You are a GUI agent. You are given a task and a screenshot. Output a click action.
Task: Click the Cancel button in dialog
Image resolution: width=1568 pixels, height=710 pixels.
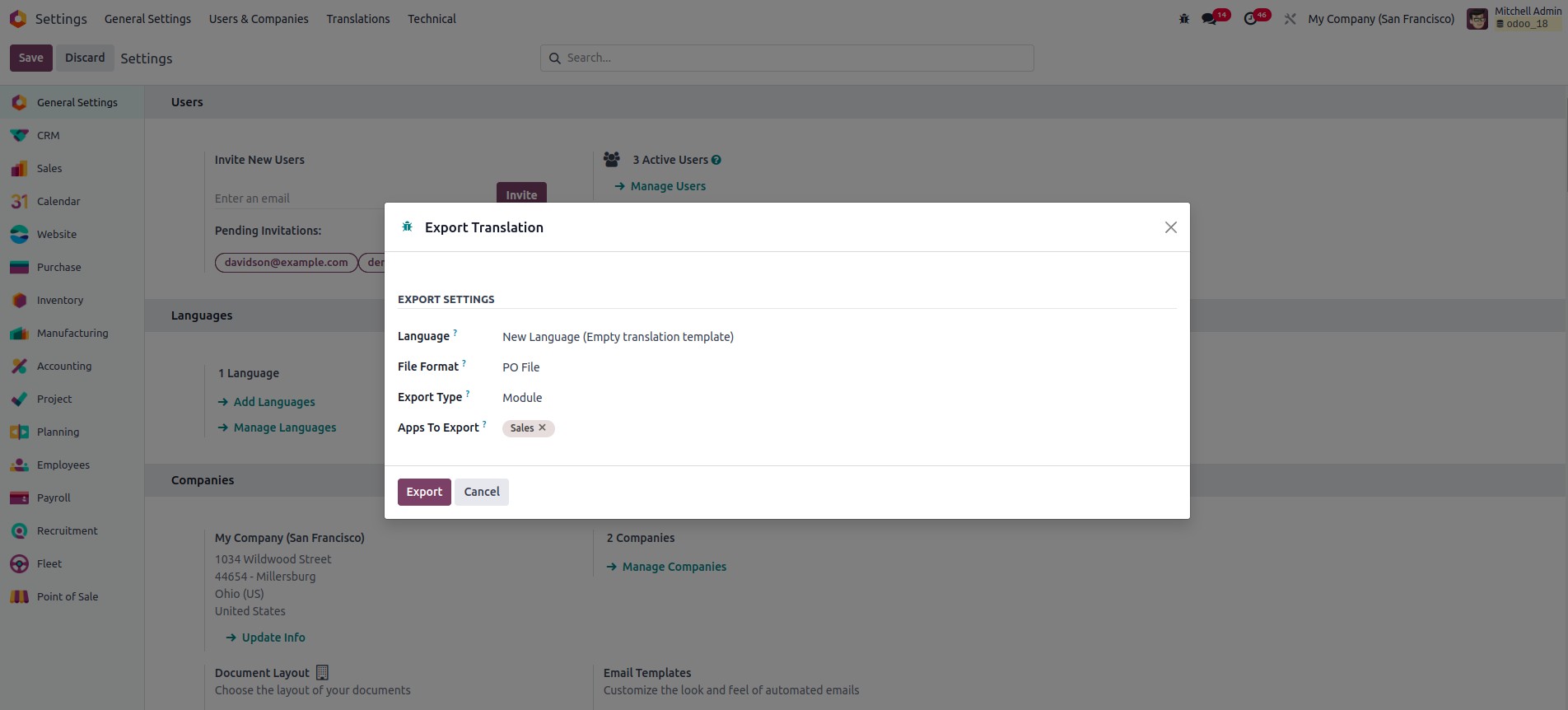[481, 492]
